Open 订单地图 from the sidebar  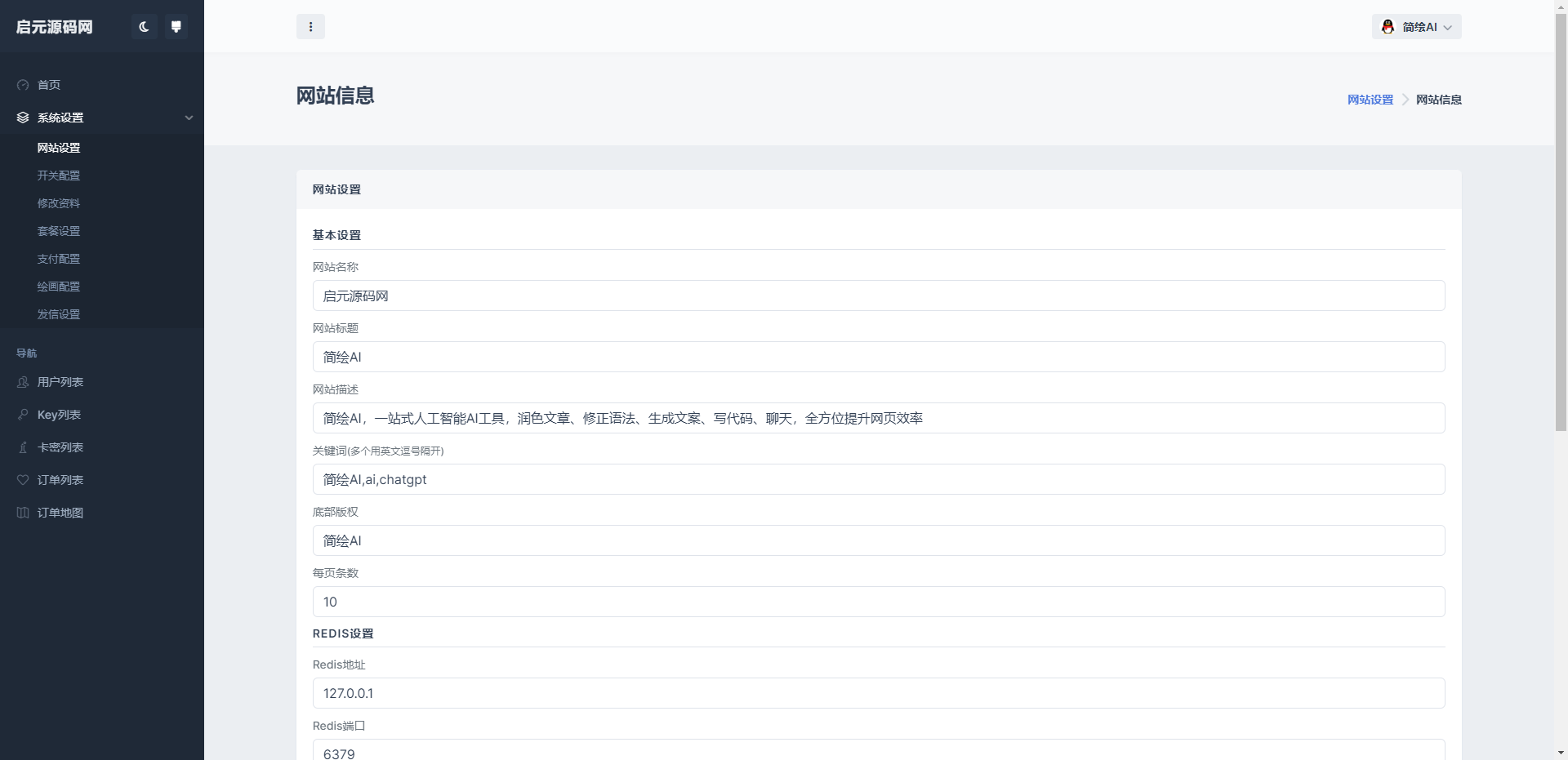coord(60,513)
